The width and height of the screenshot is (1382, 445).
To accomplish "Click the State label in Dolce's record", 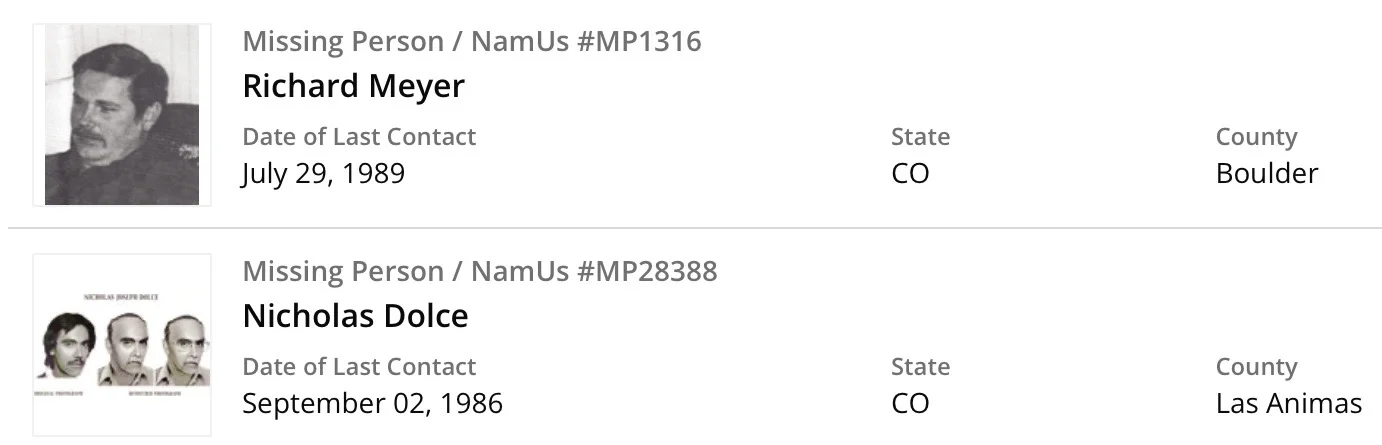I will click(x=920, y=366).
